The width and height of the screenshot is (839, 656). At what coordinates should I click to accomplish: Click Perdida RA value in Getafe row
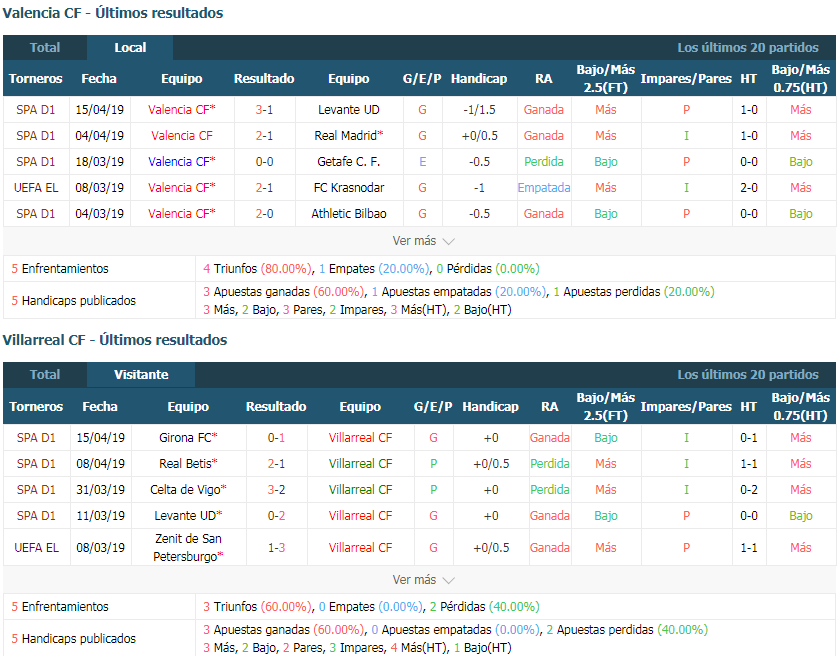coord(544,162)
